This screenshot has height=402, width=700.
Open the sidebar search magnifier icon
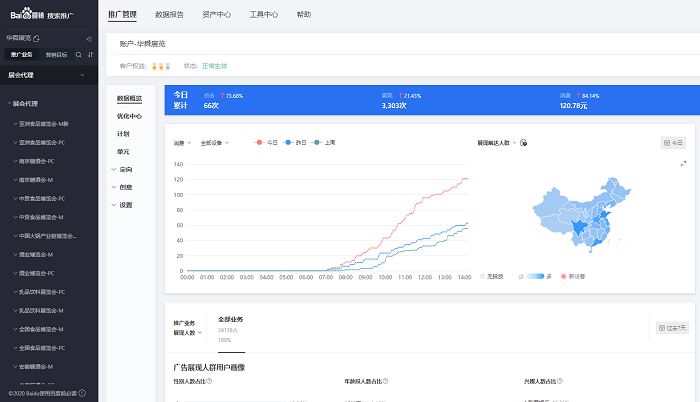click(79, 54)
